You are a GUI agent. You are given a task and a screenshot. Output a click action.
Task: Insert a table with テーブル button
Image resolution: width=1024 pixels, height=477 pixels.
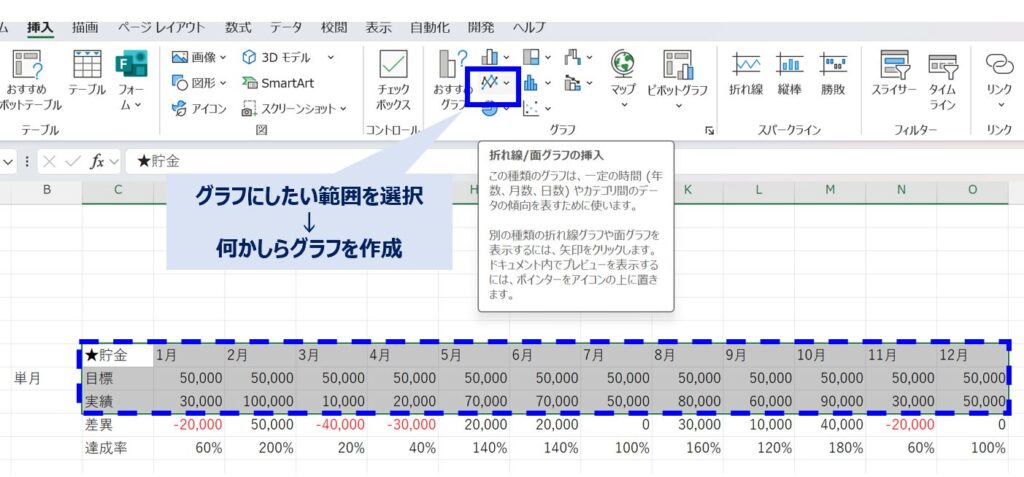[x=87, y=74]
